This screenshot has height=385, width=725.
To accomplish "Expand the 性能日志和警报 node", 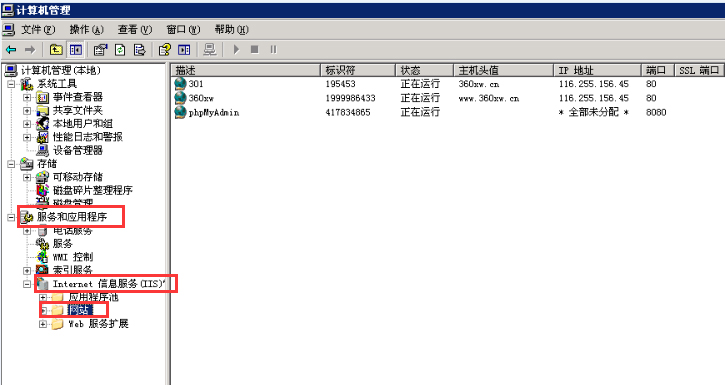I will pos(27,137).
